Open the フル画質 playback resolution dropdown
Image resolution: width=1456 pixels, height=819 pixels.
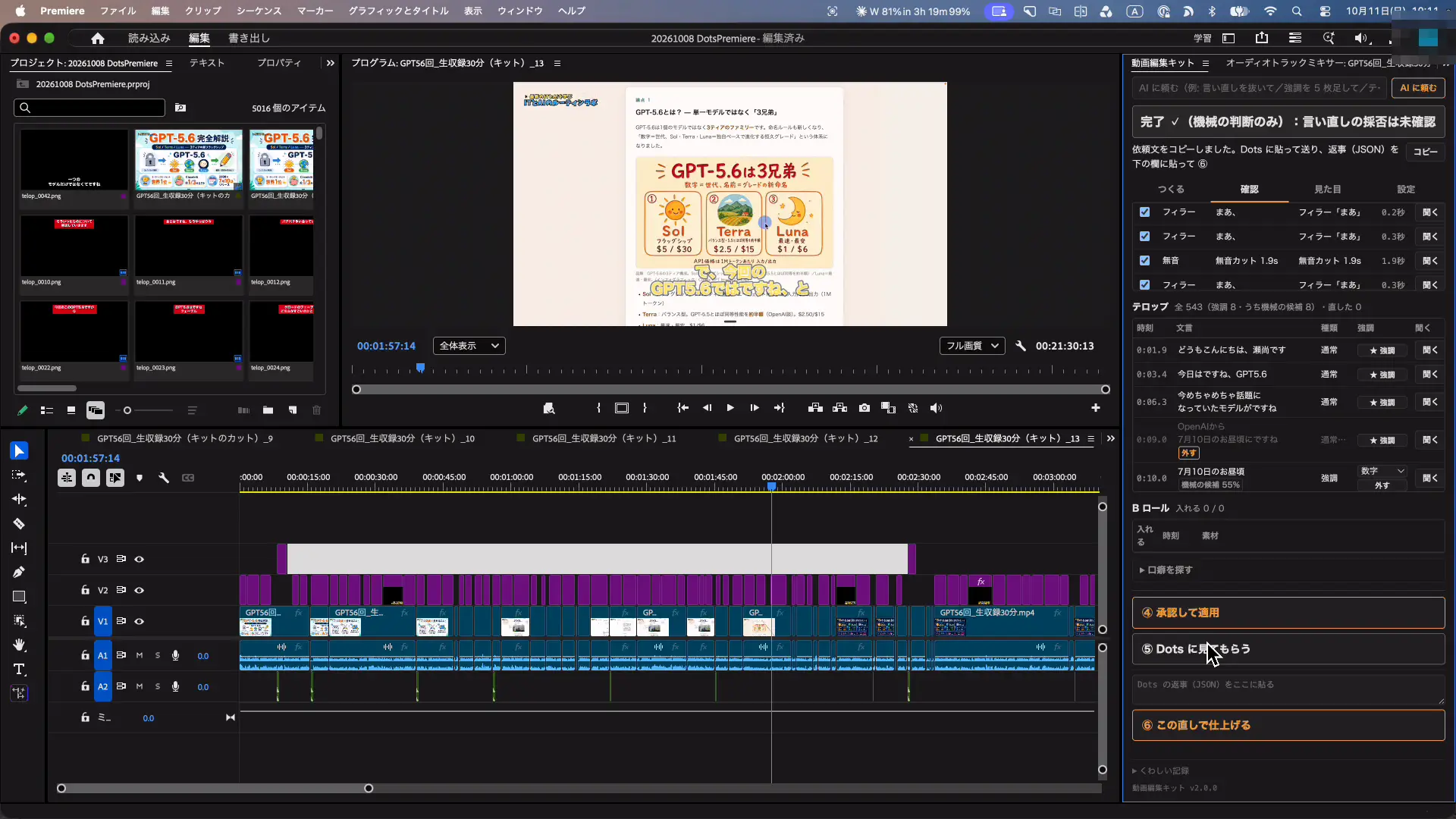972,346
